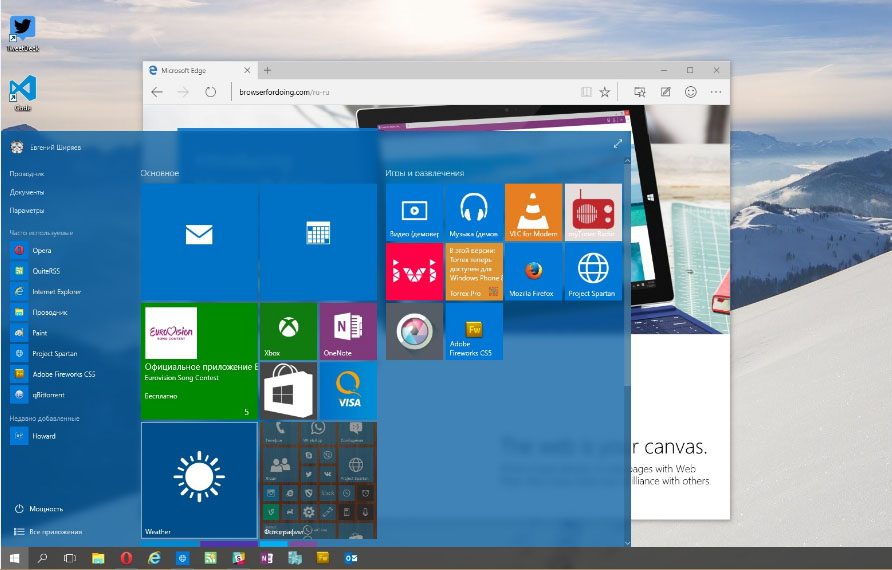Open Internet Explorer from taskbar
Viewport: 892px width, 570px height.
click(x=154, y=558)
